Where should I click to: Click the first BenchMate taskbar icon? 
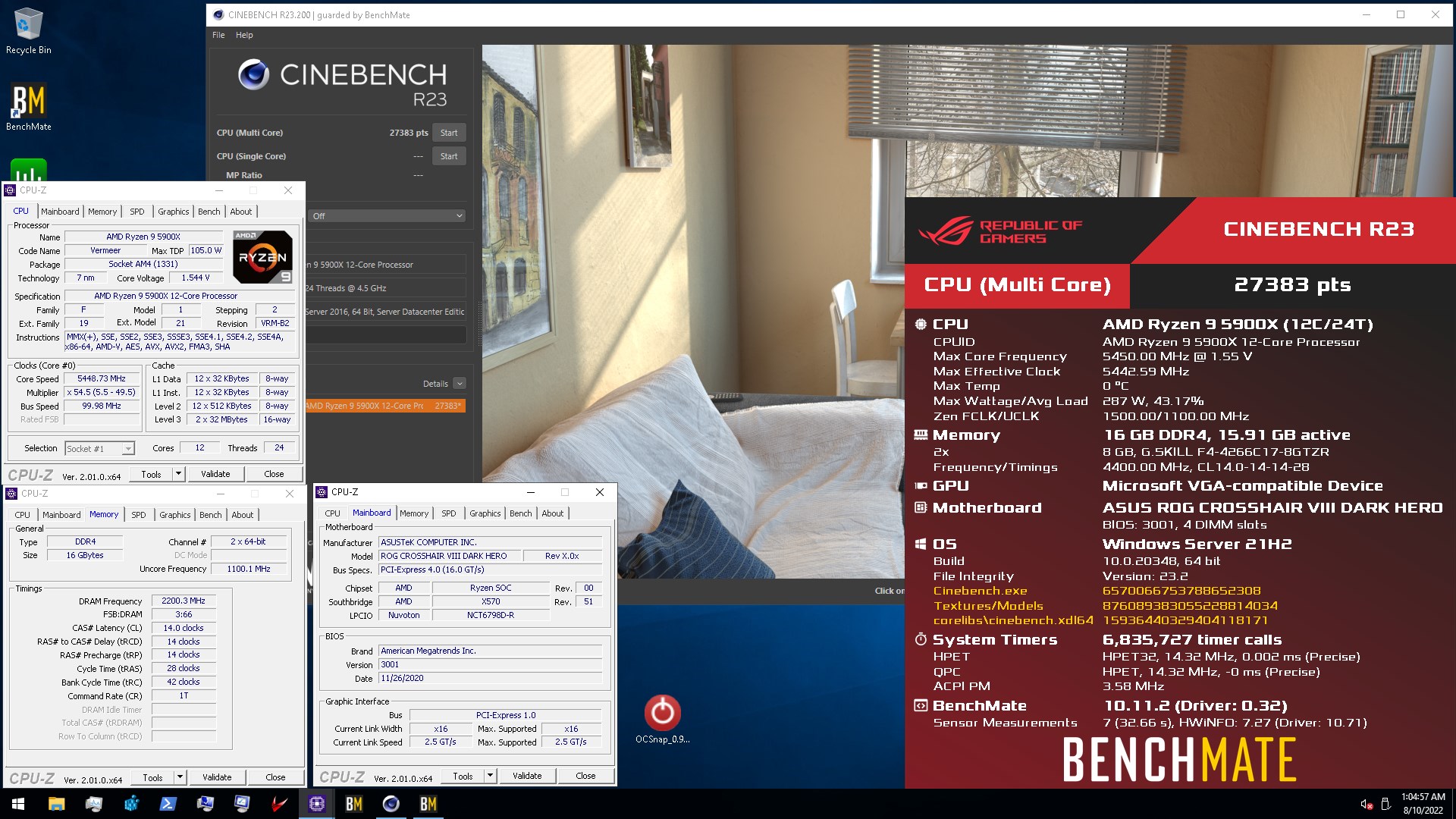pyautogui.click(x=353, y=804)
